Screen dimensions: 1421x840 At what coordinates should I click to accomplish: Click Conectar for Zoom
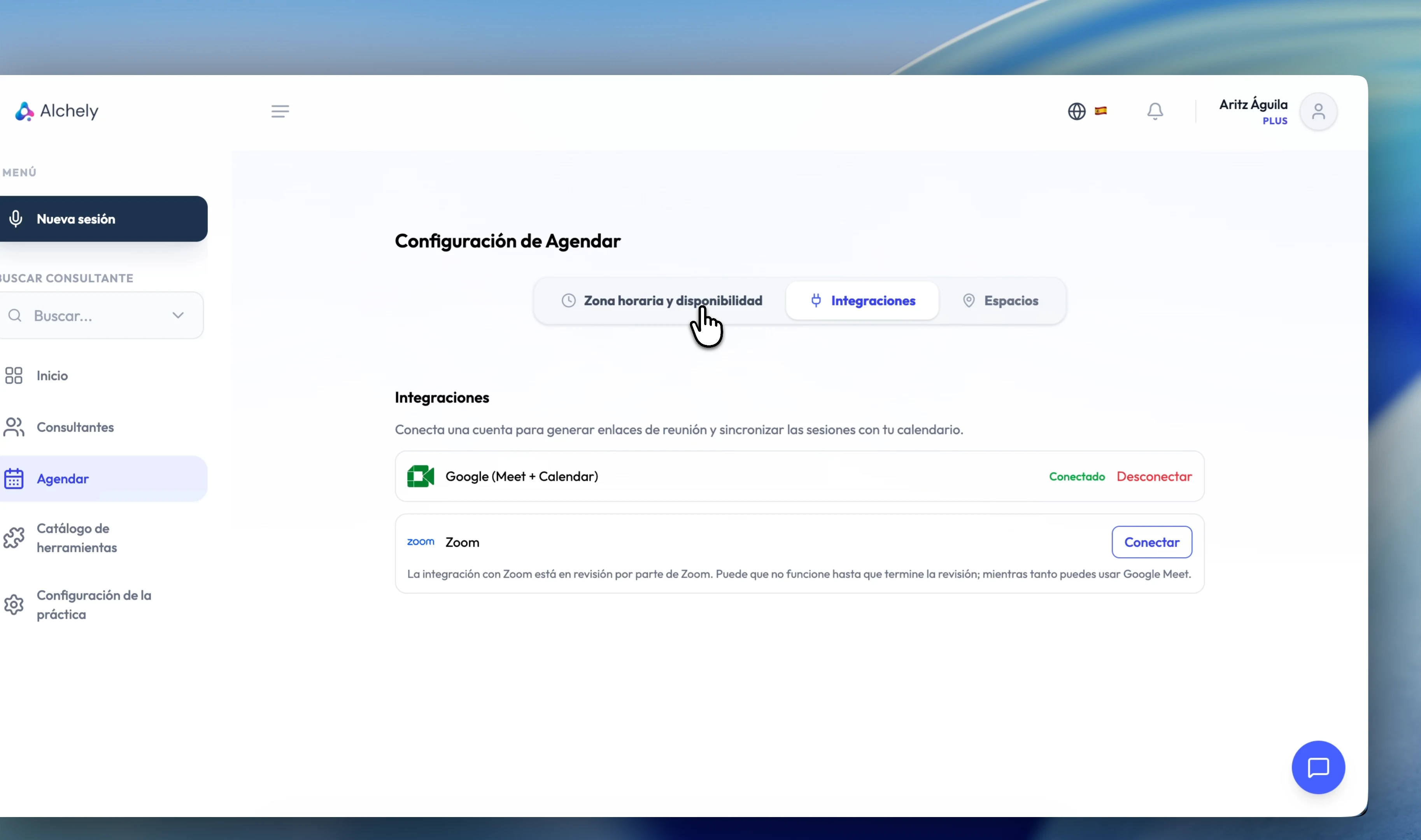point(1151,542)
